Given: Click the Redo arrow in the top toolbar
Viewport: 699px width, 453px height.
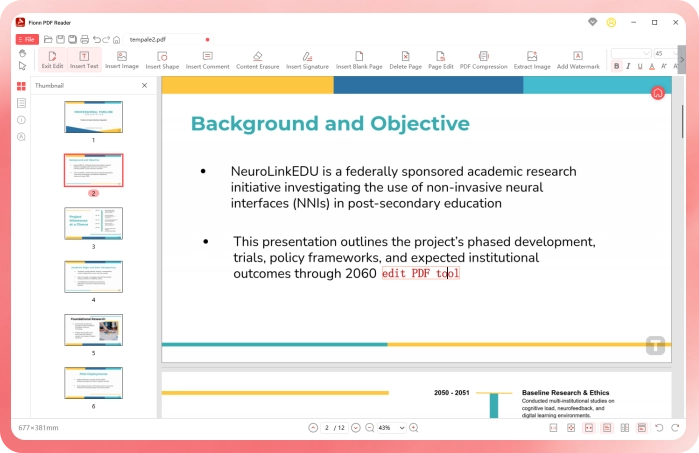Looking at the screenshot, I should pos(106,39).
